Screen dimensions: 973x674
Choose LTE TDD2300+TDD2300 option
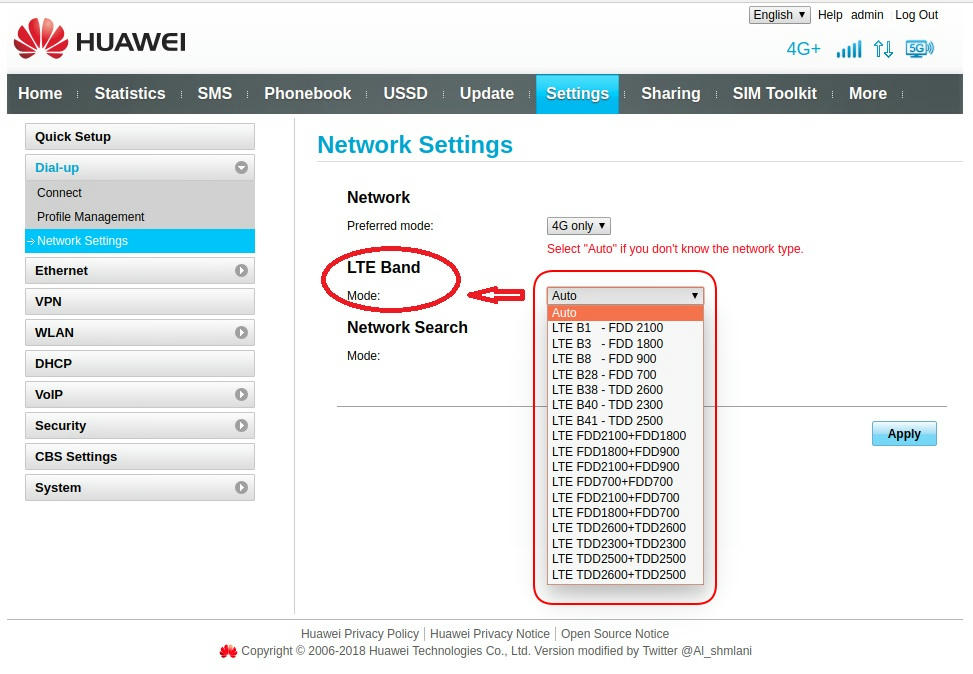[625, 543]
